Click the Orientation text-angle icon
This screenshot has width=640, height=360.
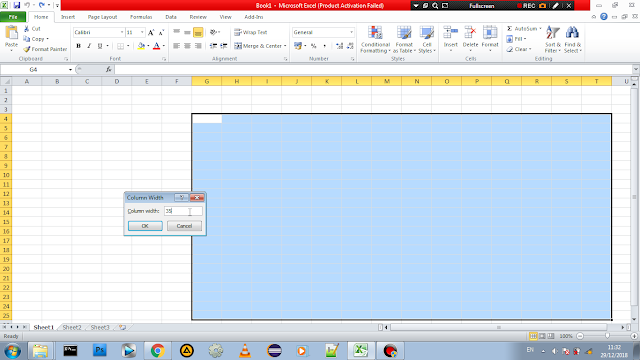pos(213,32)
